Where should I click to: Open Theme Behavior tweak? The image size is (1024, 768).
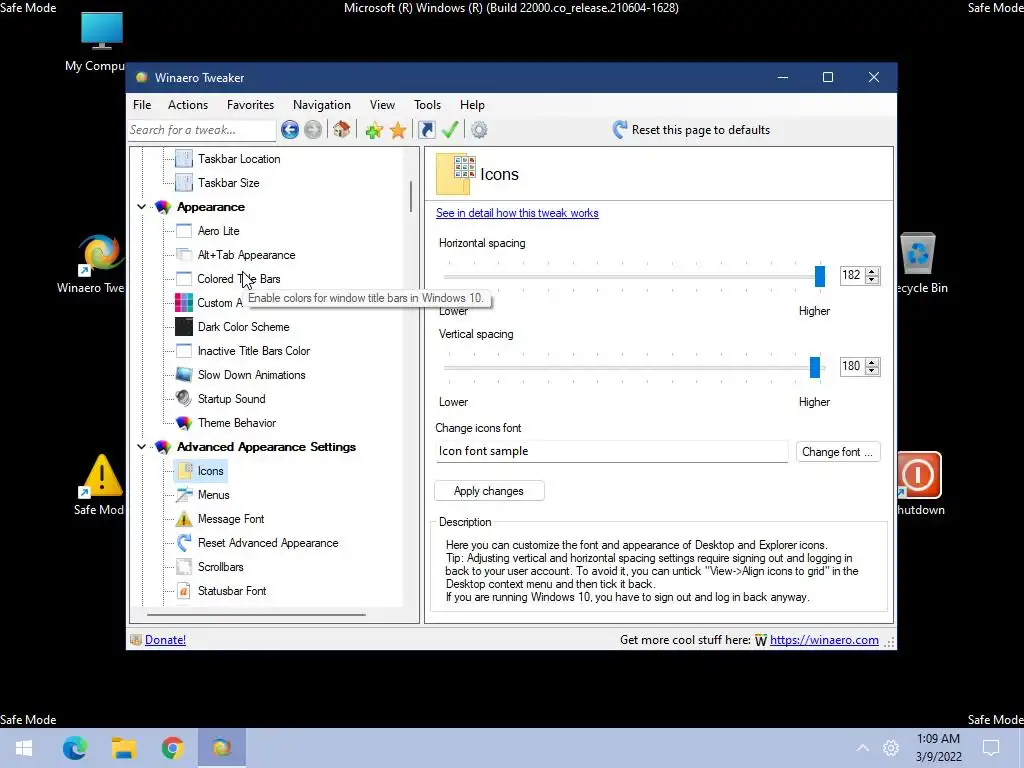tap(236, 423)
